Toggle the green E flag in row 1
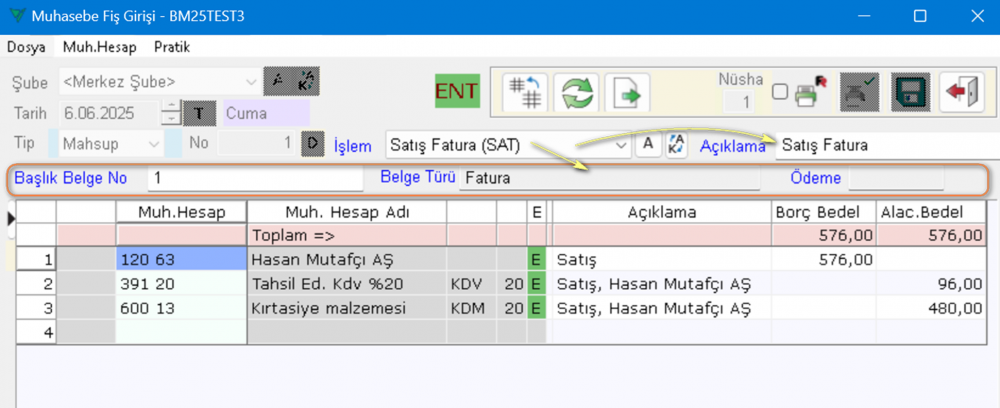Image resolution: width=1000 pixels, height=408 pixels. [537, 259]
